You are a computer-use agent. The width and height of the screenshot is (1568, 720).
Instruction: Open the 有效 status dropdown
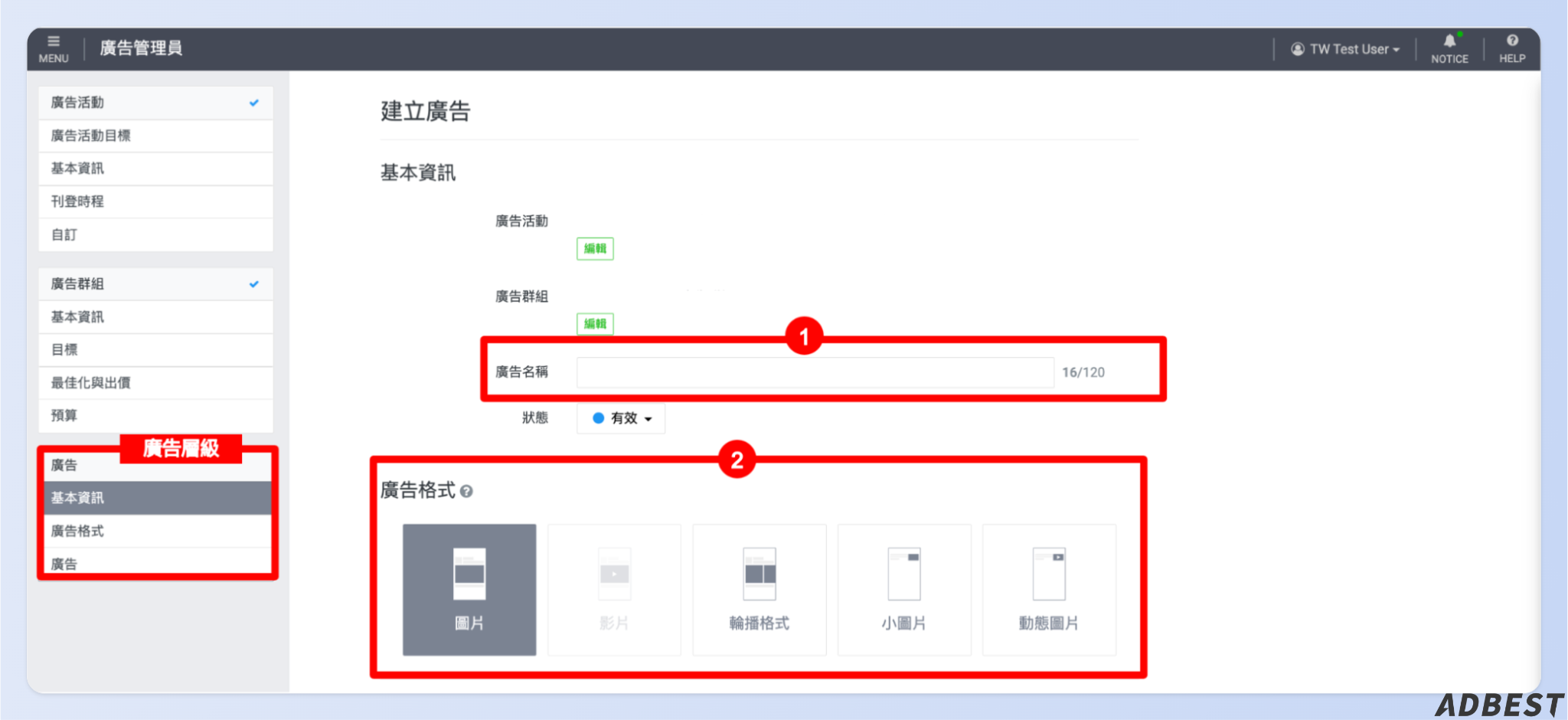[620, 418]
